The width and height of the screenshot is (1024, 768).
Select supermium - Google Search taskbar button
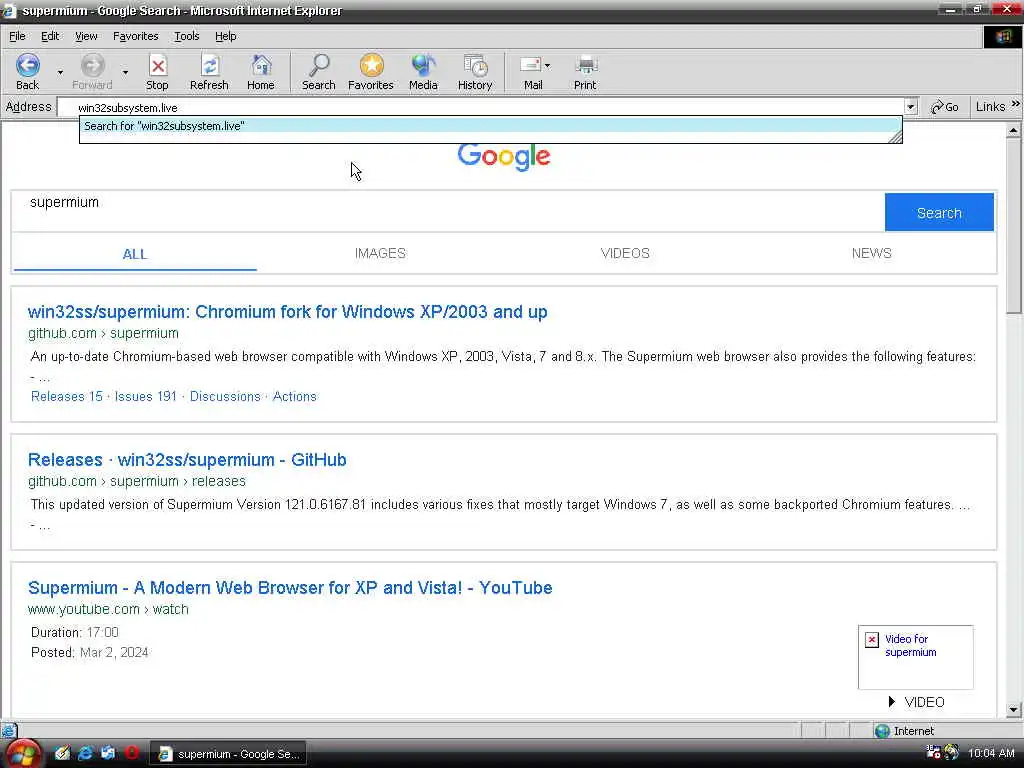228,754
